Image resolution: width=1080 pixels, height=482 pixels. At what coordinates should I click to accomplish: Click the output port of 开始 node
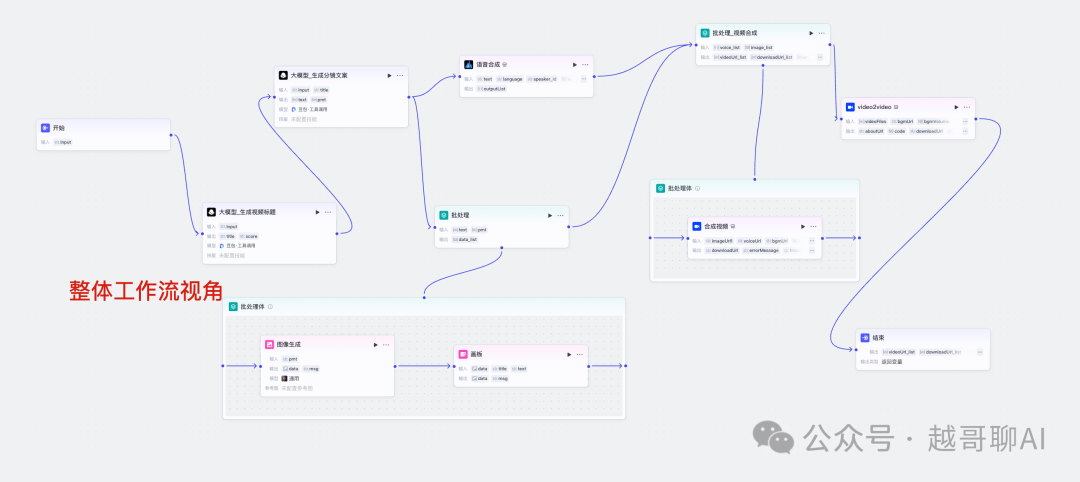171,135
